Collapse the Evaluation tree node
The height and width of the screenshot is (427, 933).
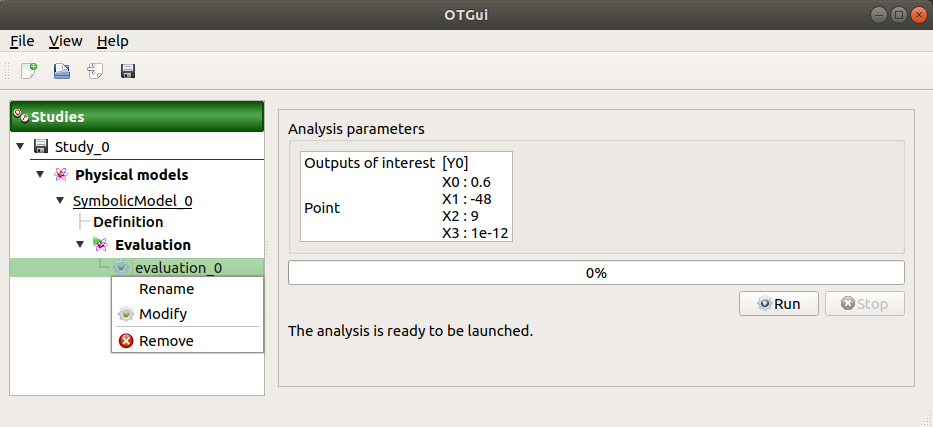pos(80,244)
